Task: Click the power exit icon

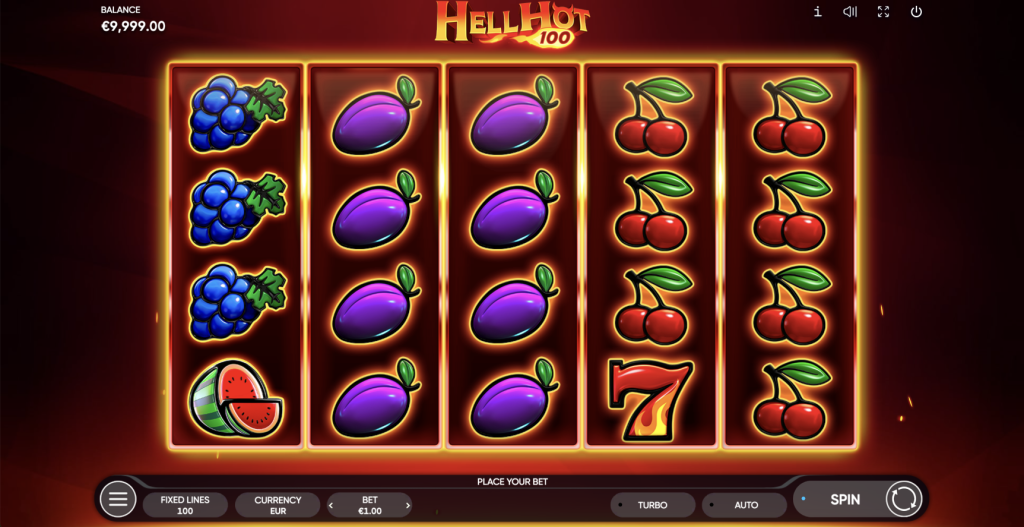Action: pyautogui.click(x=916, y=12)
